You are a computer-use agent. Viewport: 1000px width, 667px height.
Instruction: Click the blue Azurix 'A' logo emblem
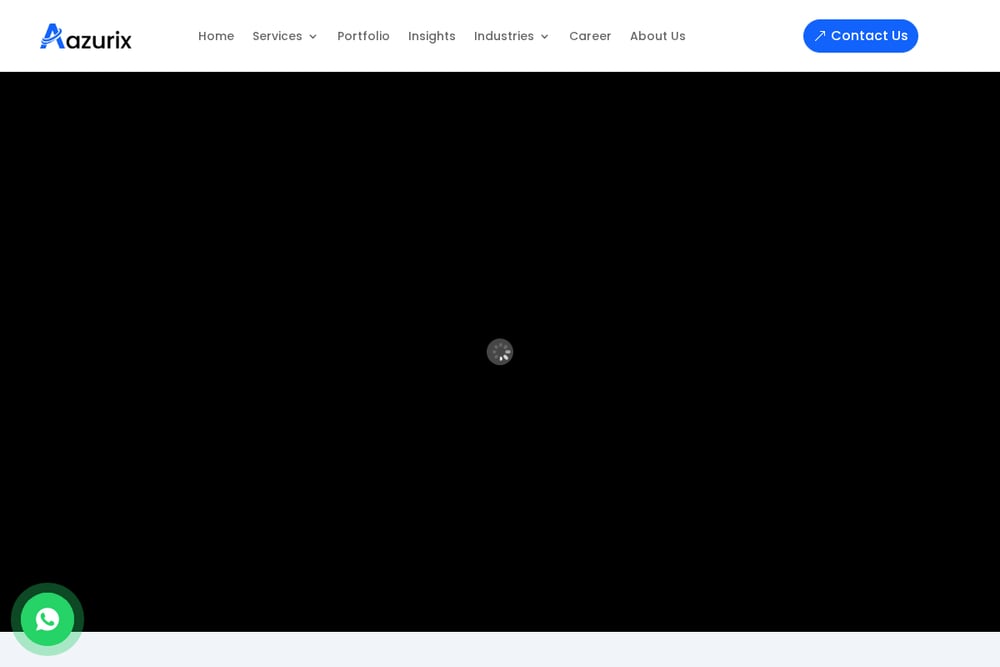(x=52, y=36)
